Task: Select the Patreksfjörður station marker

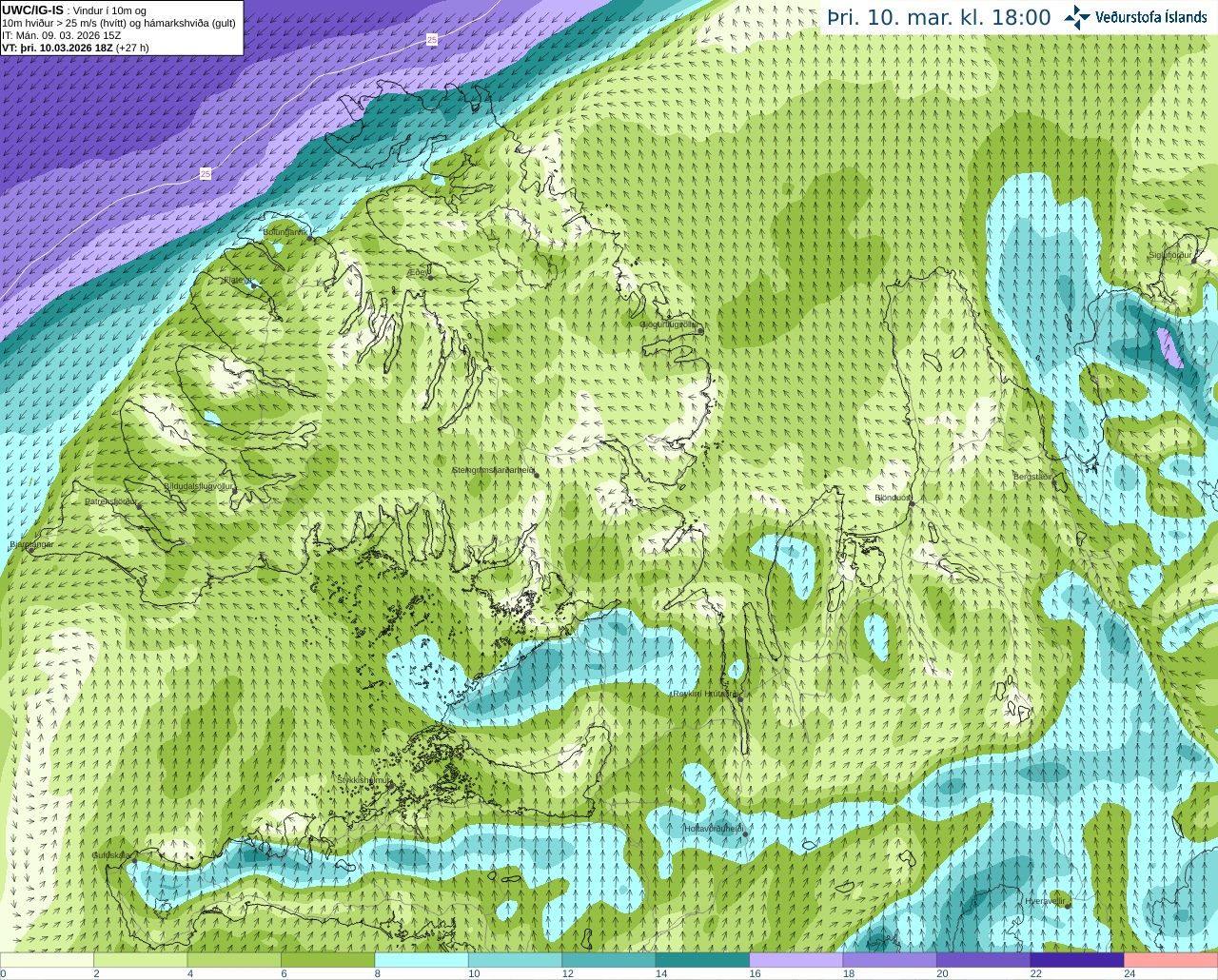Action: [x=139, y=505]
